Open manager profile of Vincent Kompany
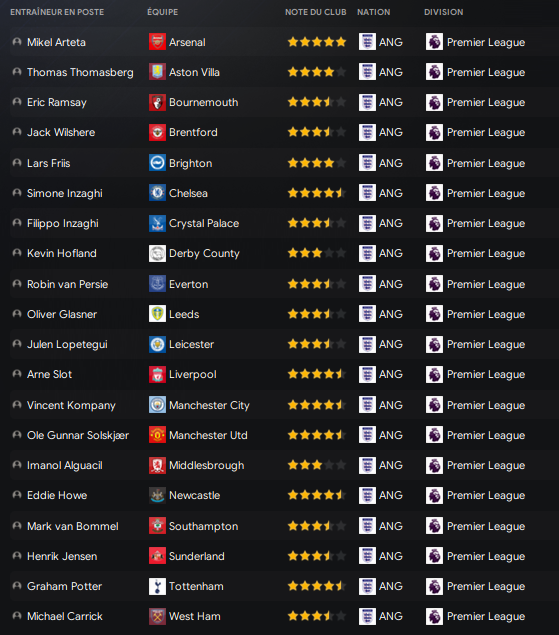The width and height of the screenshot is (559, 635). 71,405
